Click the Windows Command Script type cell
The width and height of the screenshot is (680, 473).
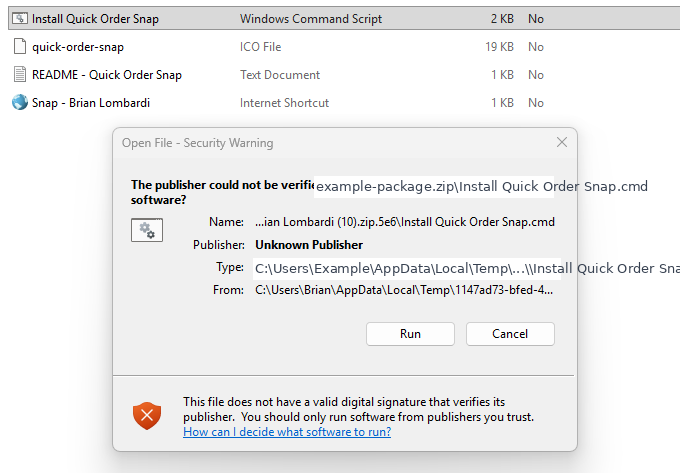point(311,19)
